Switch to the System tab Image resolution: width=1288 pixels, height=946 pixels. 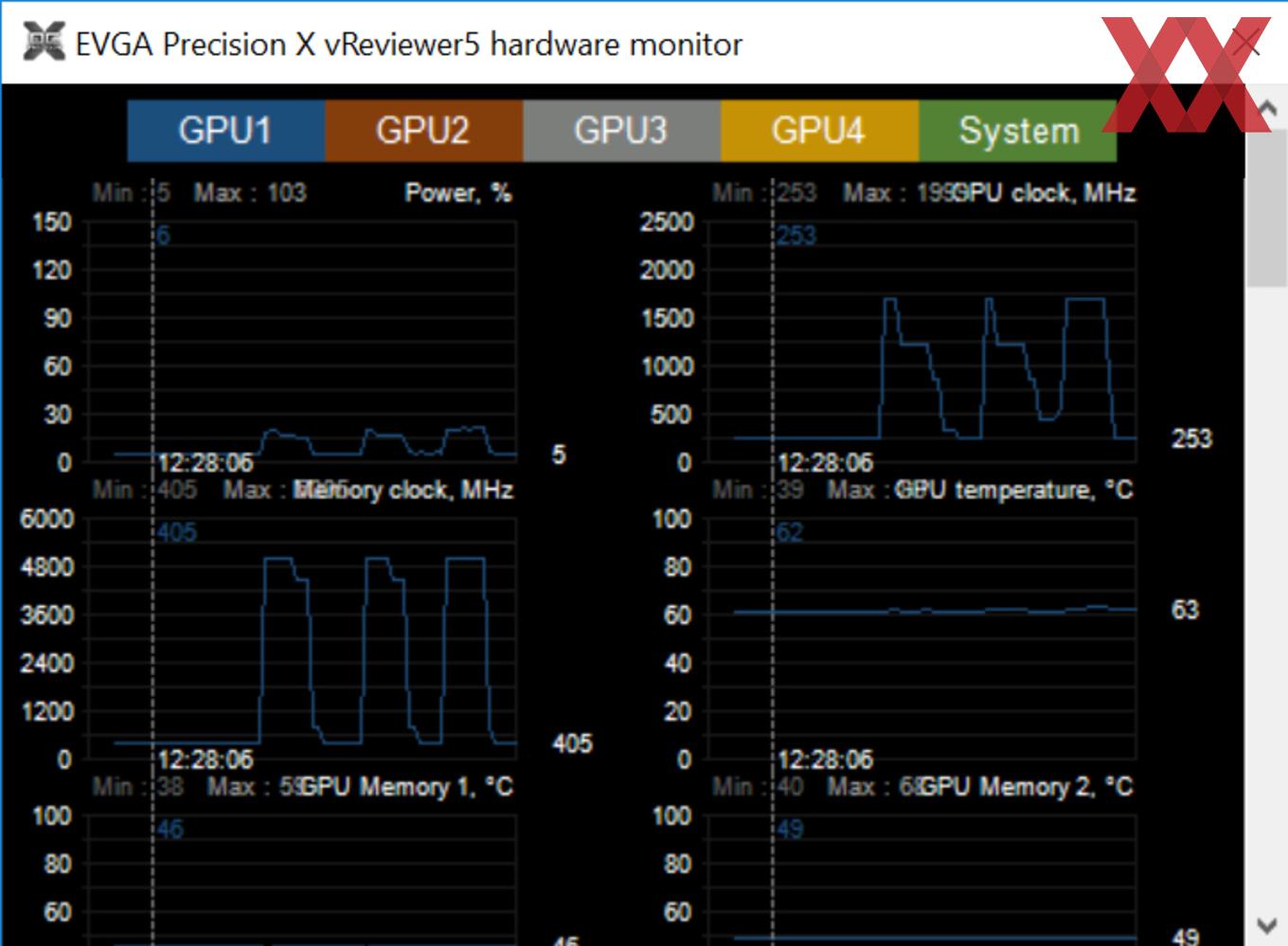click(1018, 131)
